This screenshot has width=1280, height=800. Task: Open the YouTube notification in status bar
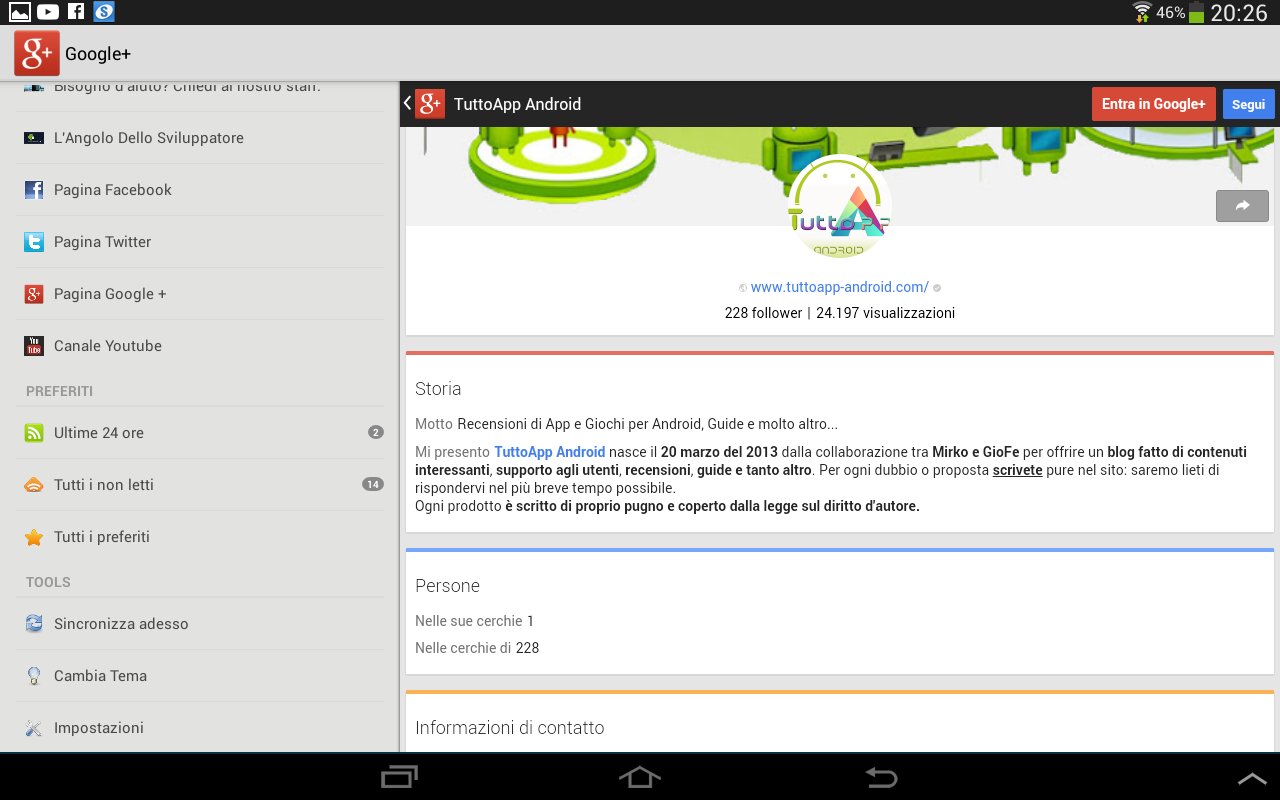click(48, 12)
